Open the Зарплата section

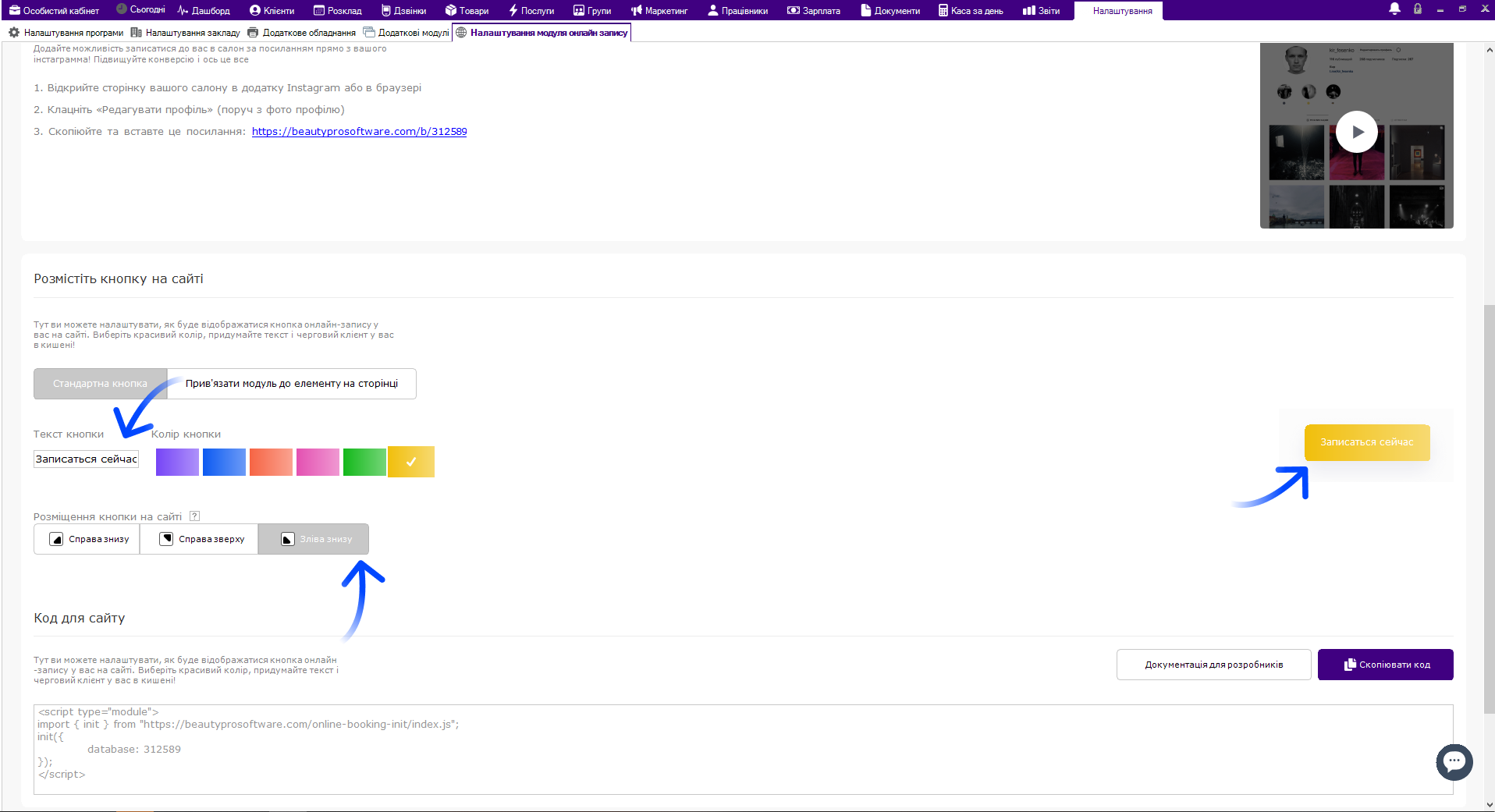pos(814,10)
